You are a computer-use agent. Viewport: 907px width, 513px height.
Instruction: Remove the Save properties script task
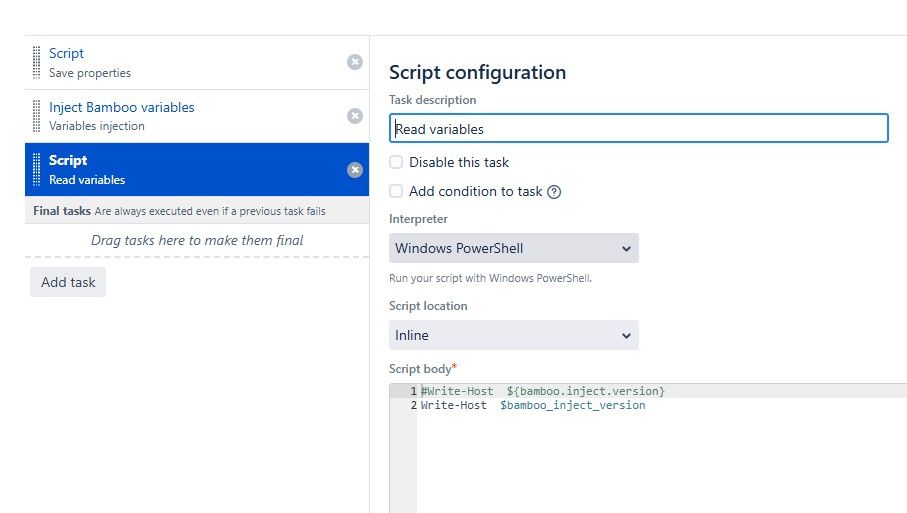point(355,62)
